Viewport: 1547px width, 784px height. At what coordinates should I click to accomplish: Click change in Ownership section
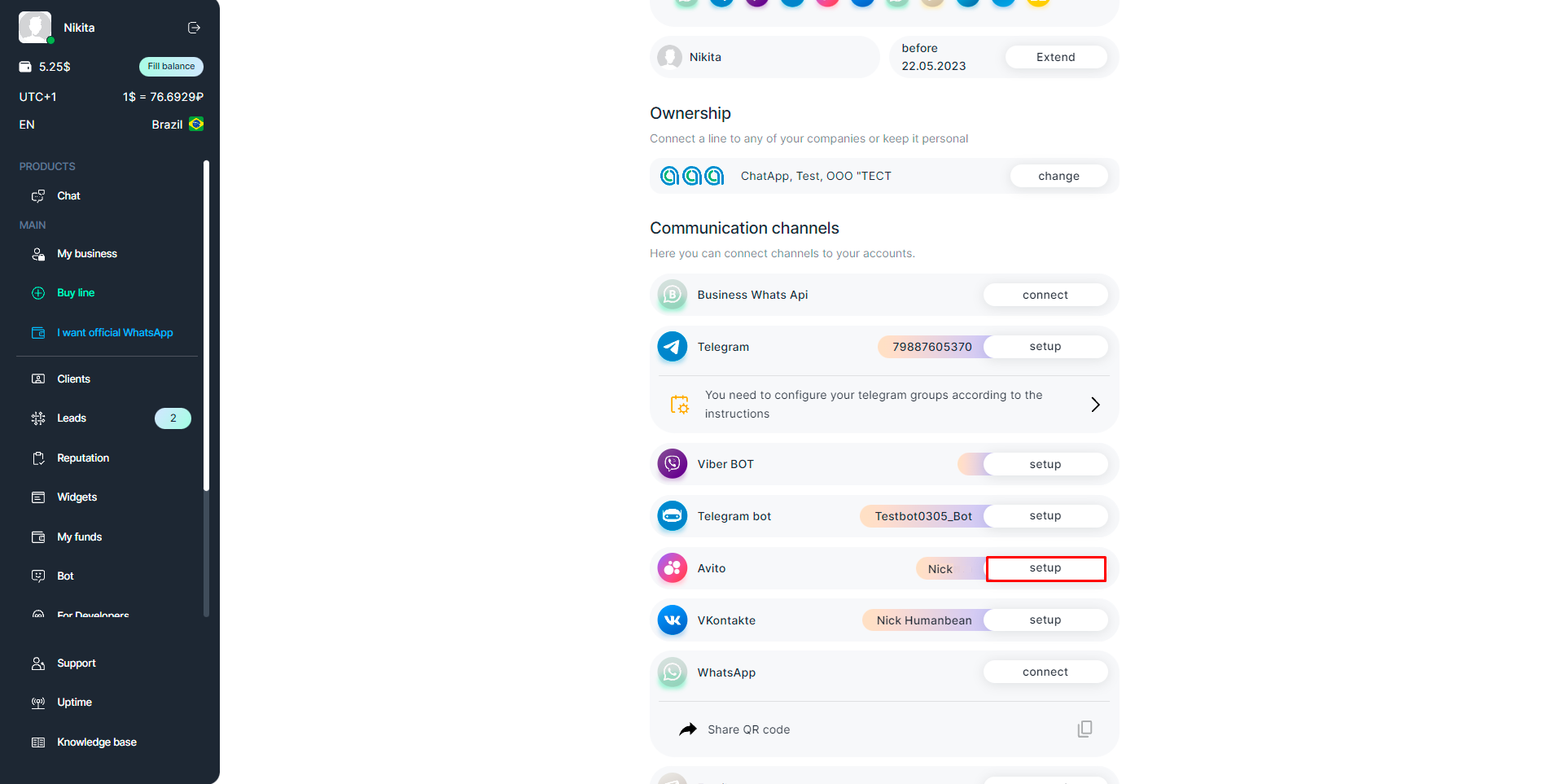[x=1058, y=176]
